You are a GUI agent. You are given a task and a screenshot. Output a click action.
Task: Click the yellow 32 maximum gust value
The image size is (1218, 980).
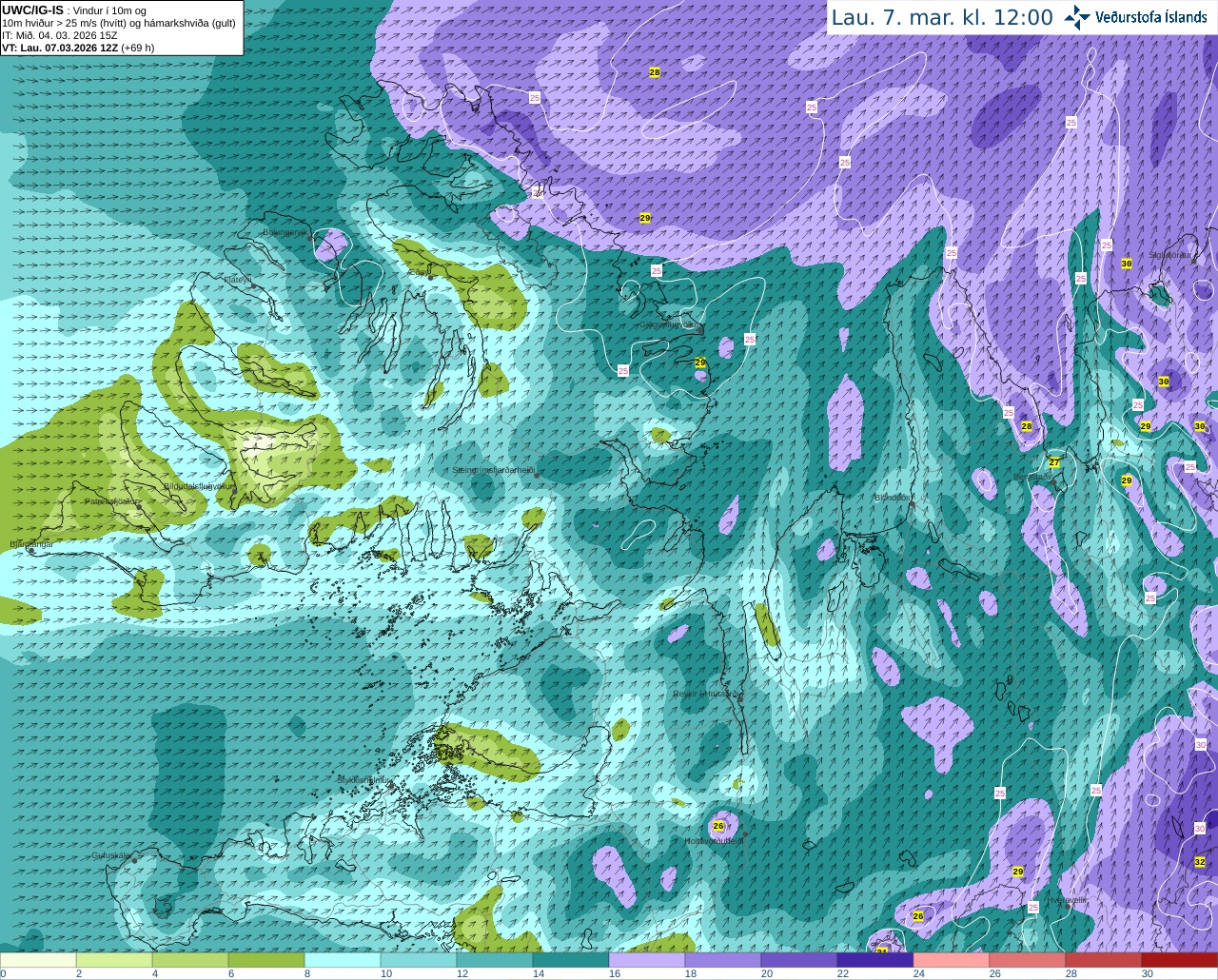click(x=1200, y=862)
